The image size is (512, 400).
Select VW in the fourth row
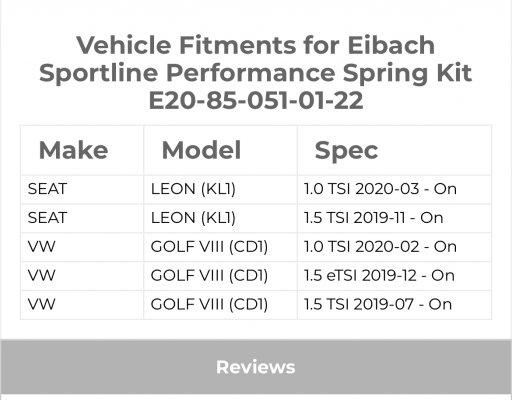(42, 276)
